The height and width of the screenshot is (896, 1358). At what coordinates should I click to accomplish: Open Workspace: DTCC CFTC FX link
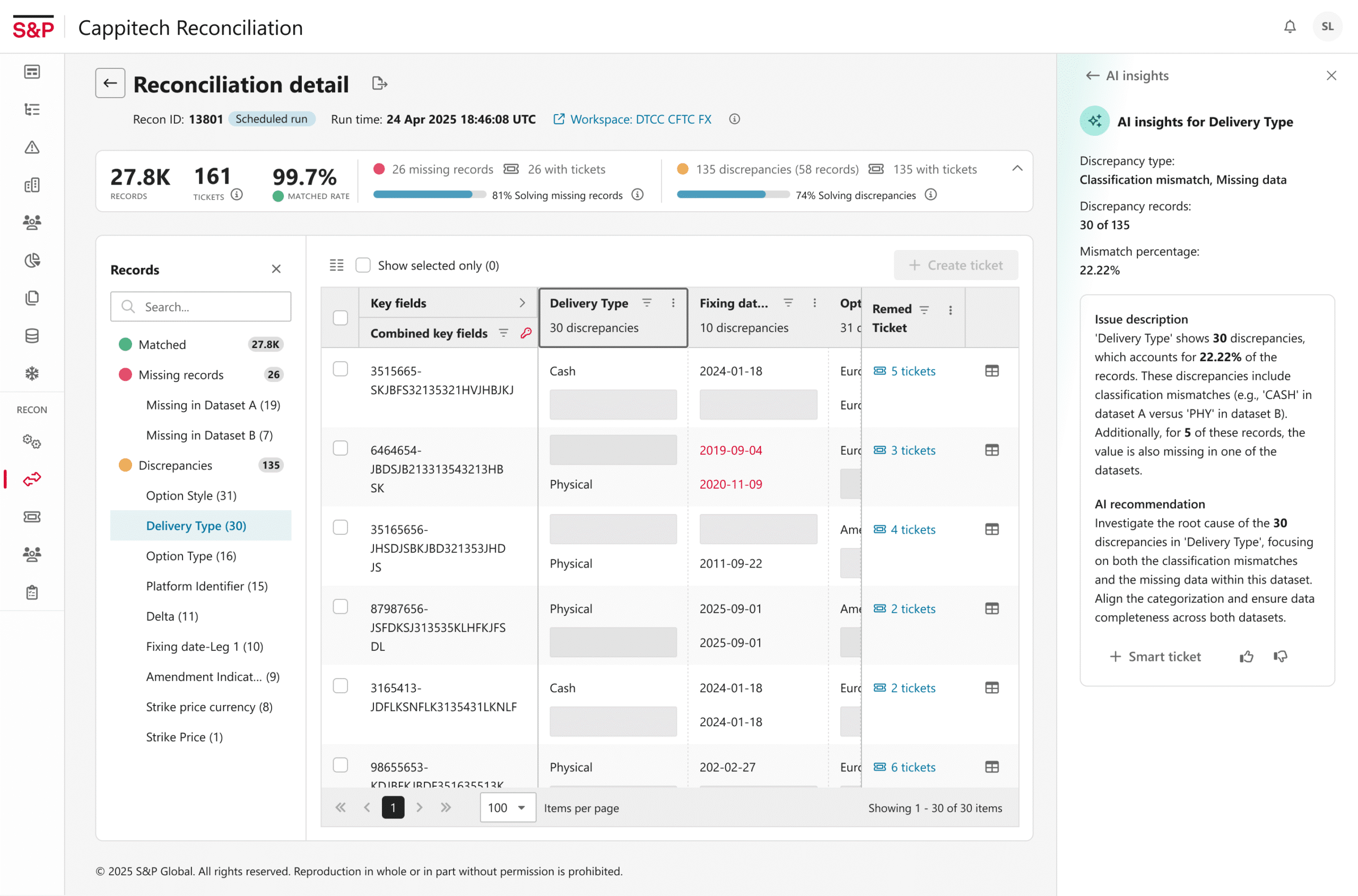point(632,119)
